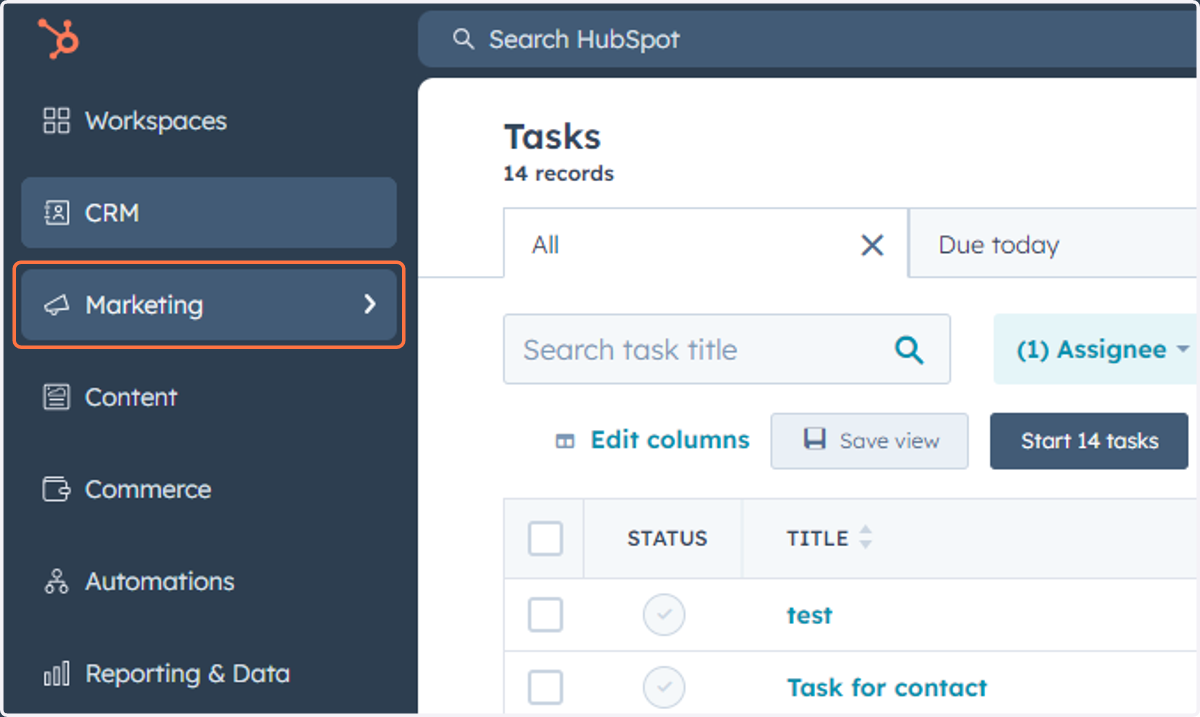This screenshot has width=1200, height=717.
Task: Click the Automations workflow icon
Action: [x=57, y=581]
